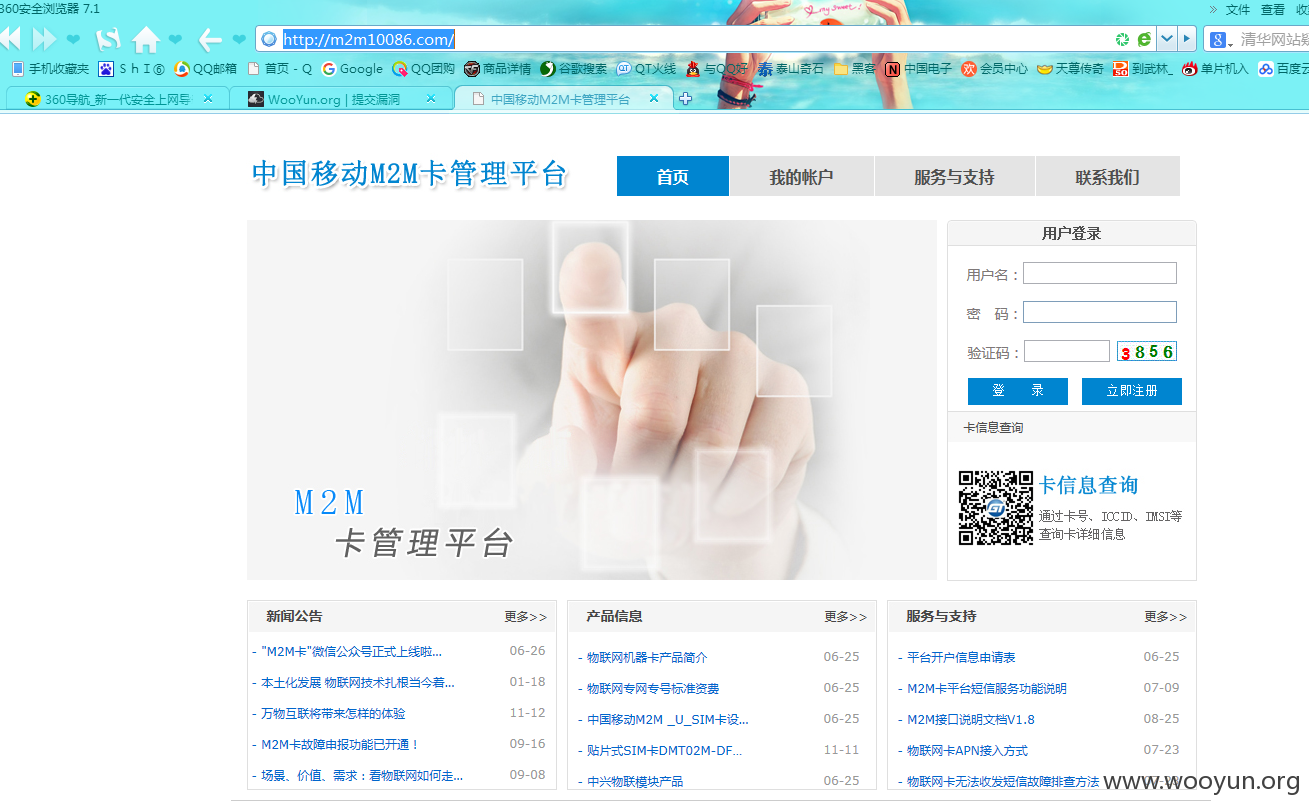Open 服务与支持 navigation item
Image resolution: width=1309 pixels, height=810 pixels.
coord(954,177)
